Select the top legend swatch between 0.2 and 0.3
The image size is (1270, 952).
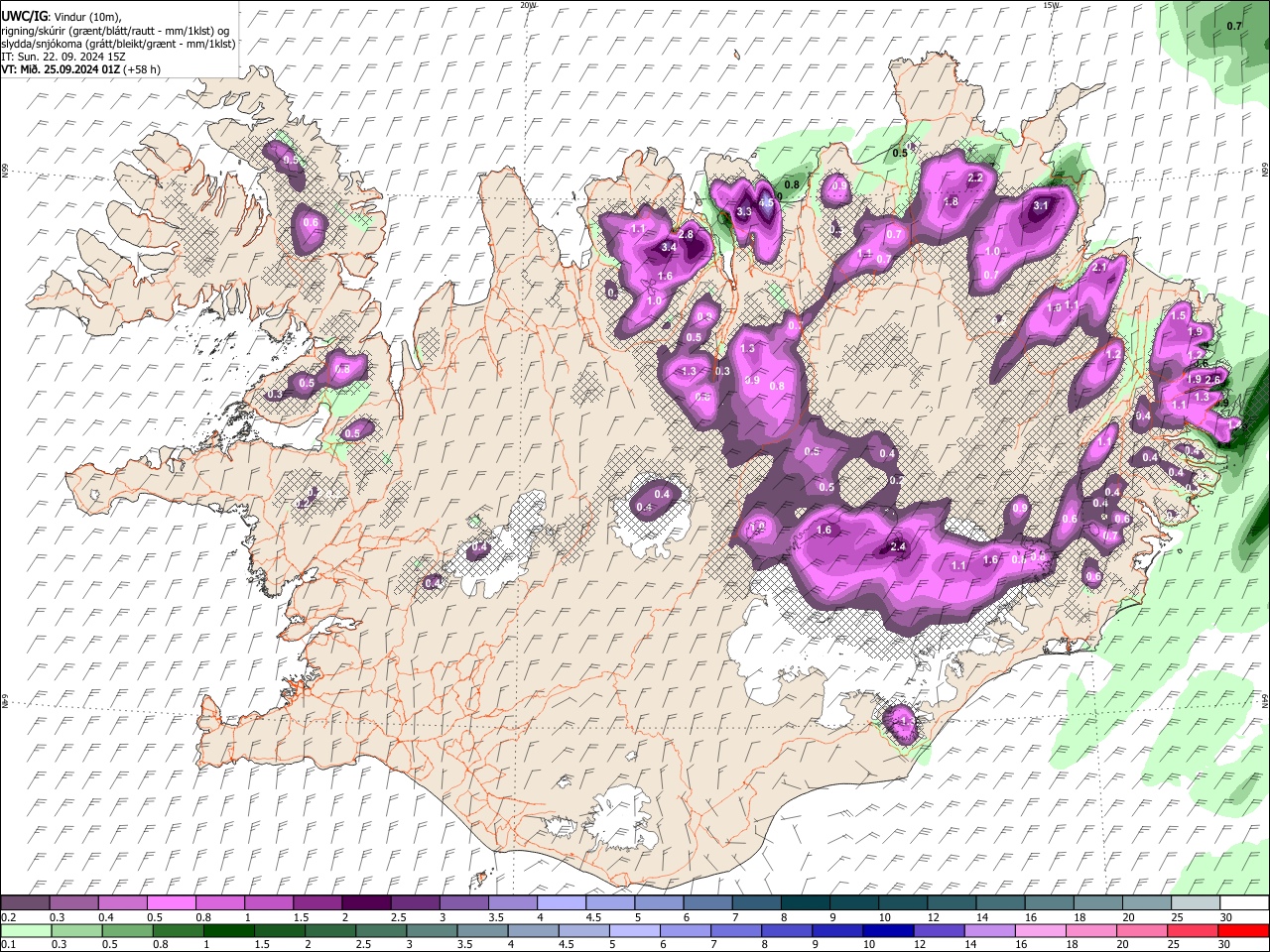[24, 903]
